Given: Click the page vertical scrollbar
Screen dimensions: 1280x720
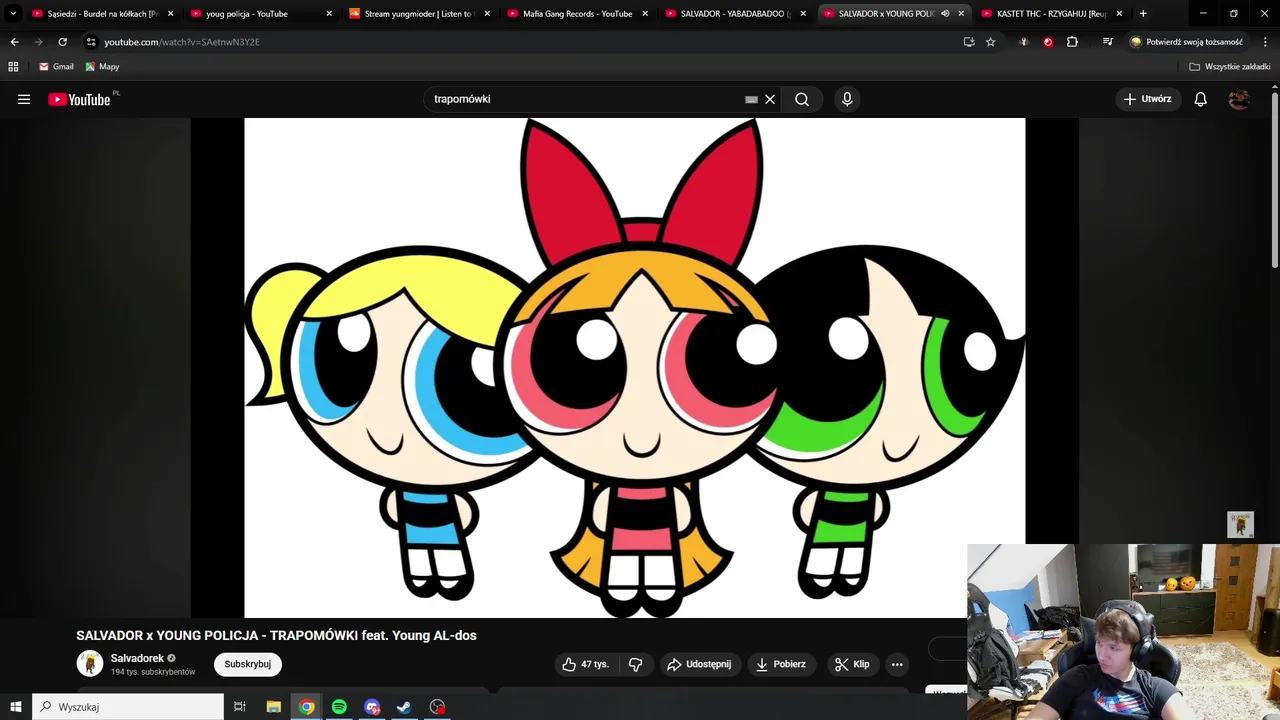Looking at the screenshot, I should 1275,180.
